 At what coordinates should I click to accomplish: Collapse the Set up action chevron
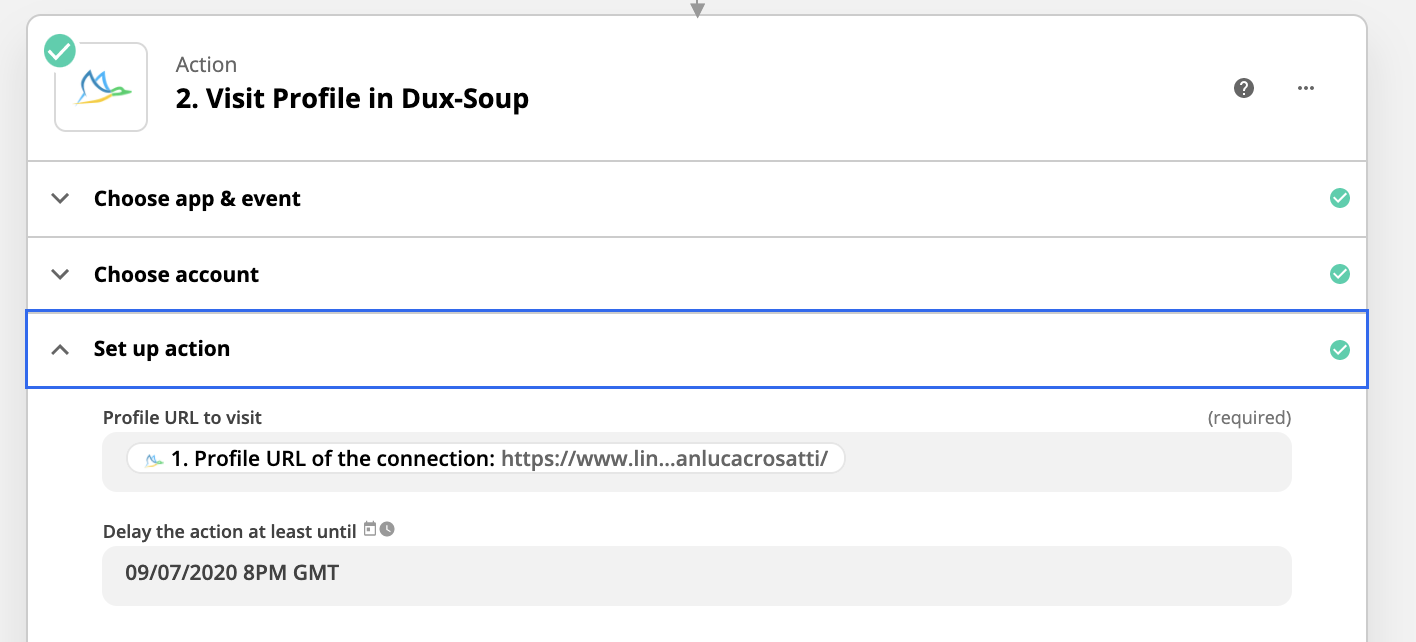pos(60,349)
